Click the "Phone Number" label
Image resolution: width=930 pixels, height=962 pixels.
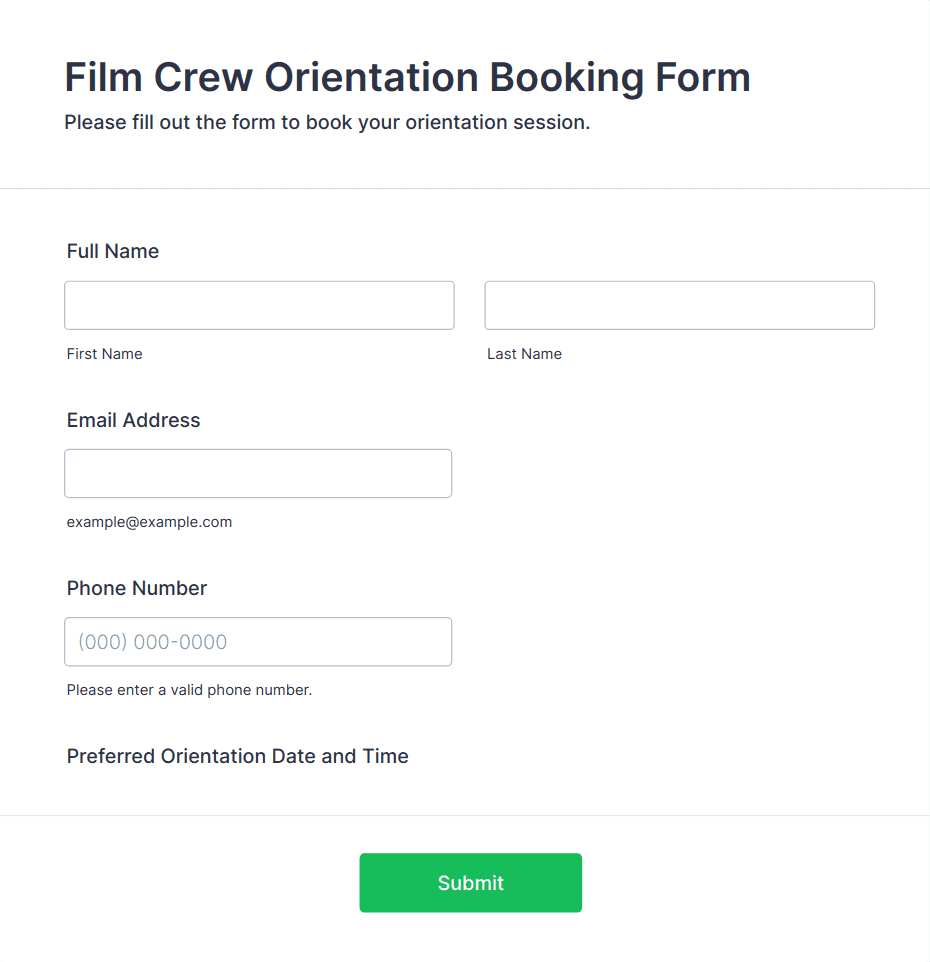(x=137, y=588)
